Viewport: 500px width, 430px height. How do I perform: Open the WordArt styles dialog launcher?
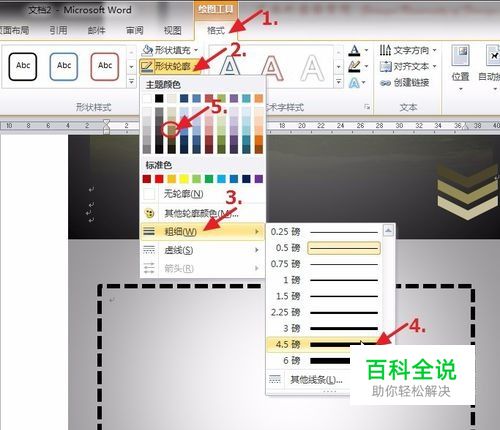pos(367,107)
